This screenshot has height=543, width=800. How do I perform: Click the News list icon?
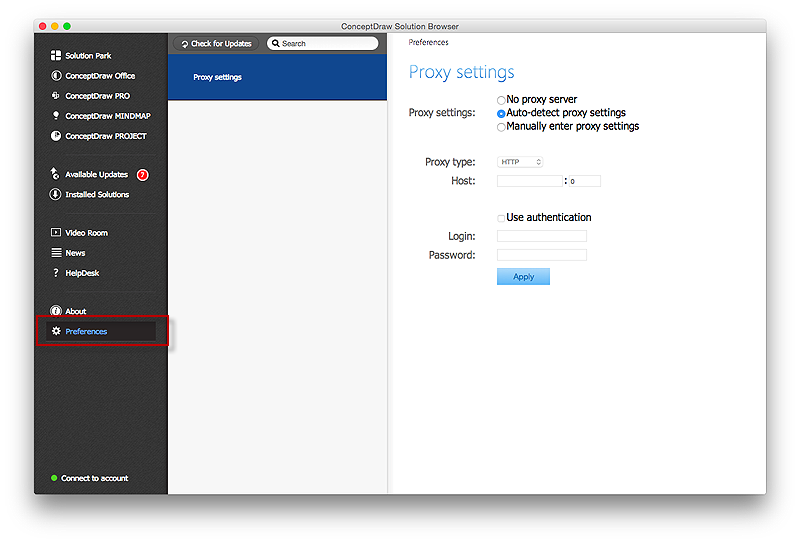56,253
